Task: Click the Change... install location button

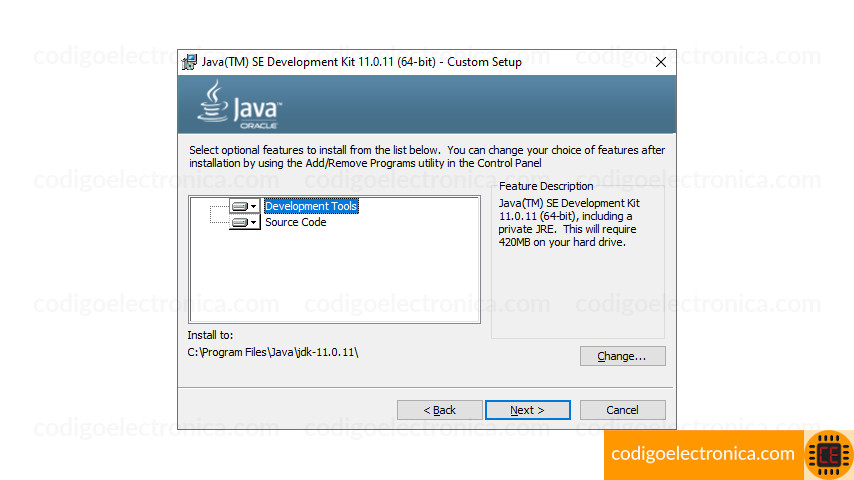Action: (623, 356)
